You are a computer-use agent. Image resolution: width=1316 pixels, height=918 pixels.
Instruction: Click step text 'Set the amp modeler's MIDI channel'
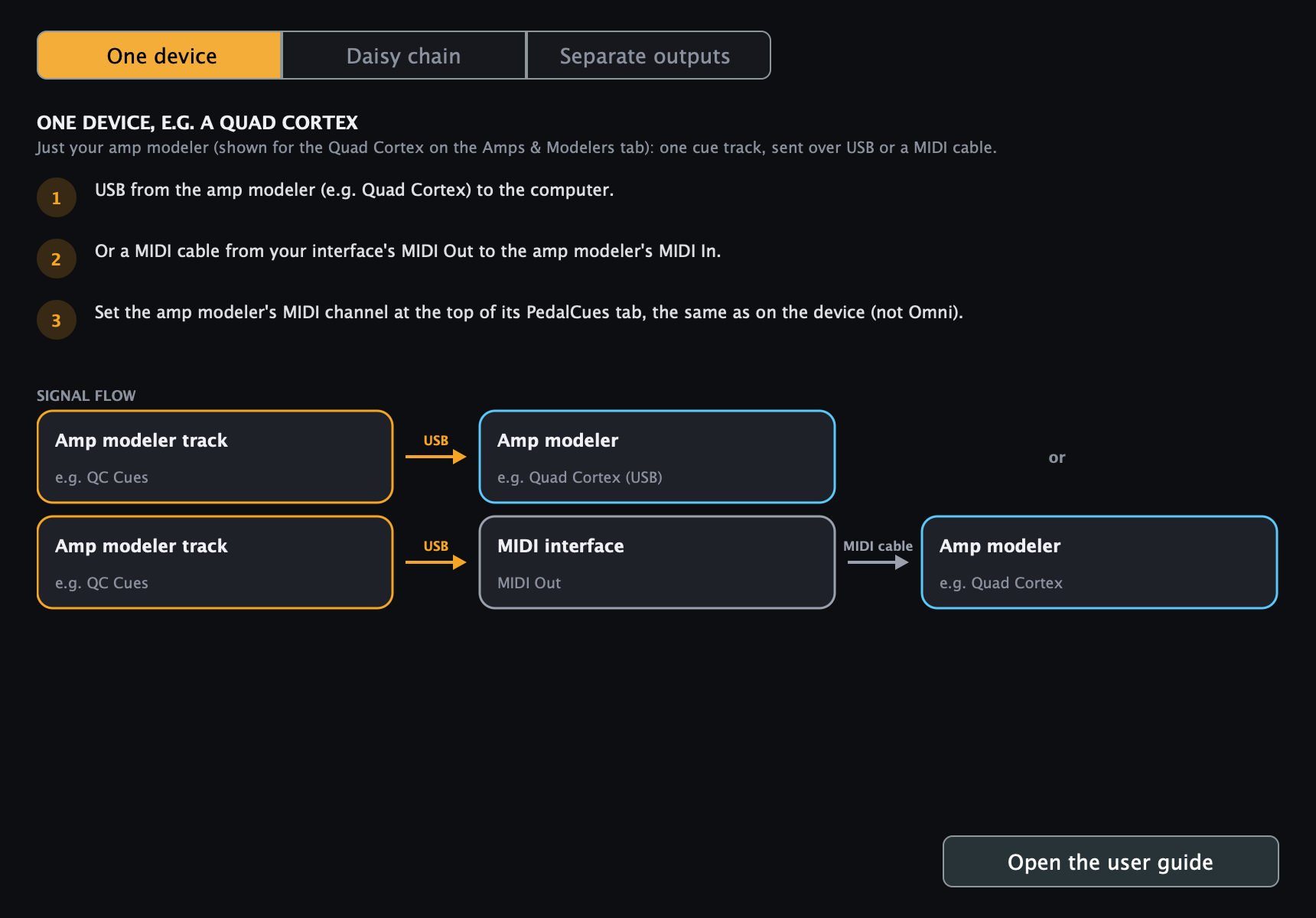click(529, 312)
